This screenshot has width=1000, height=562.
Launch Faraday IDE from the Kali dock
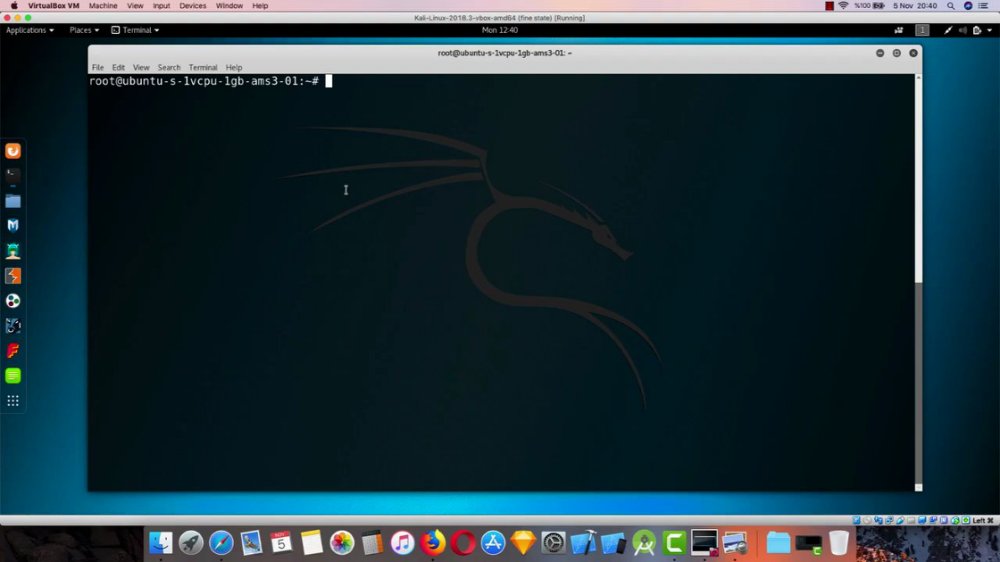pyautogui.click(x=13, y=351)
